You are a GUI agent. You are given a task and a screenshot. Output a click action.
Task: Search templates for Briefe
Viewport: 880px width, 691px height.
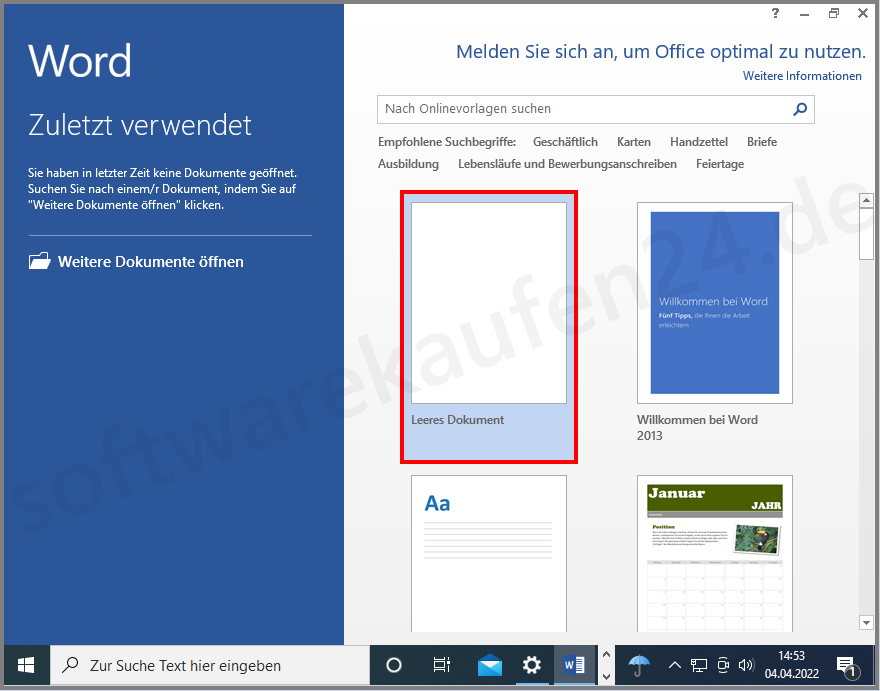pyautogui.click(x=762, y=142)
